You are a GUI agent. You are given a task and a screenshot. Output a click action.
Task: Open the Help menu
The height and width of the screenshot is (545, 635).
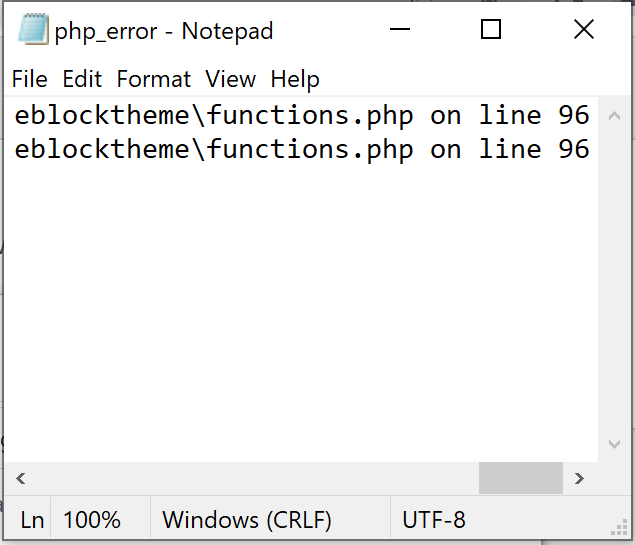coord(295,79)
